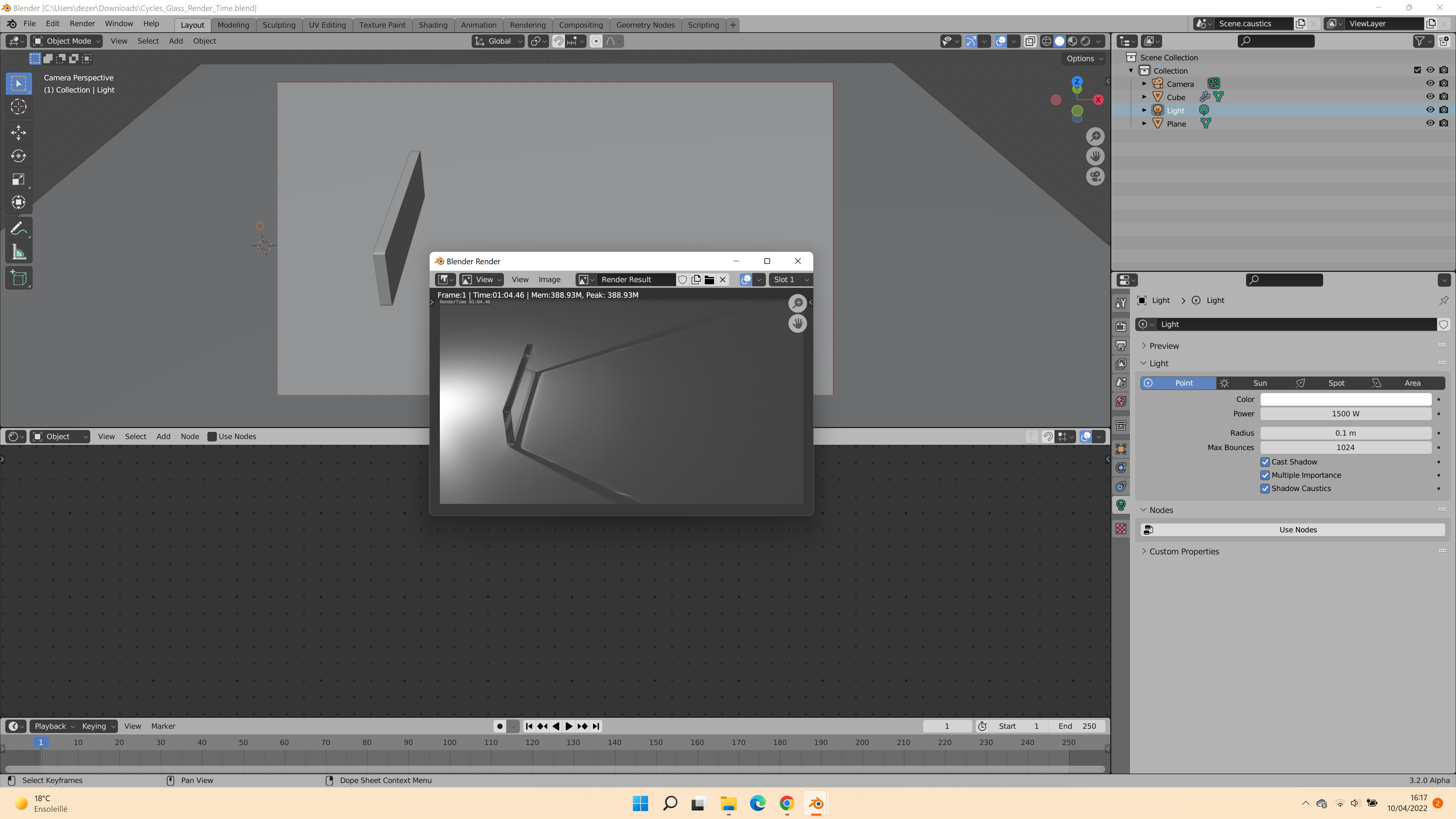The width and height of the screenshot is (1456, 819).
Task: Select the Rotate tool
Action: [x=19, y=156]
